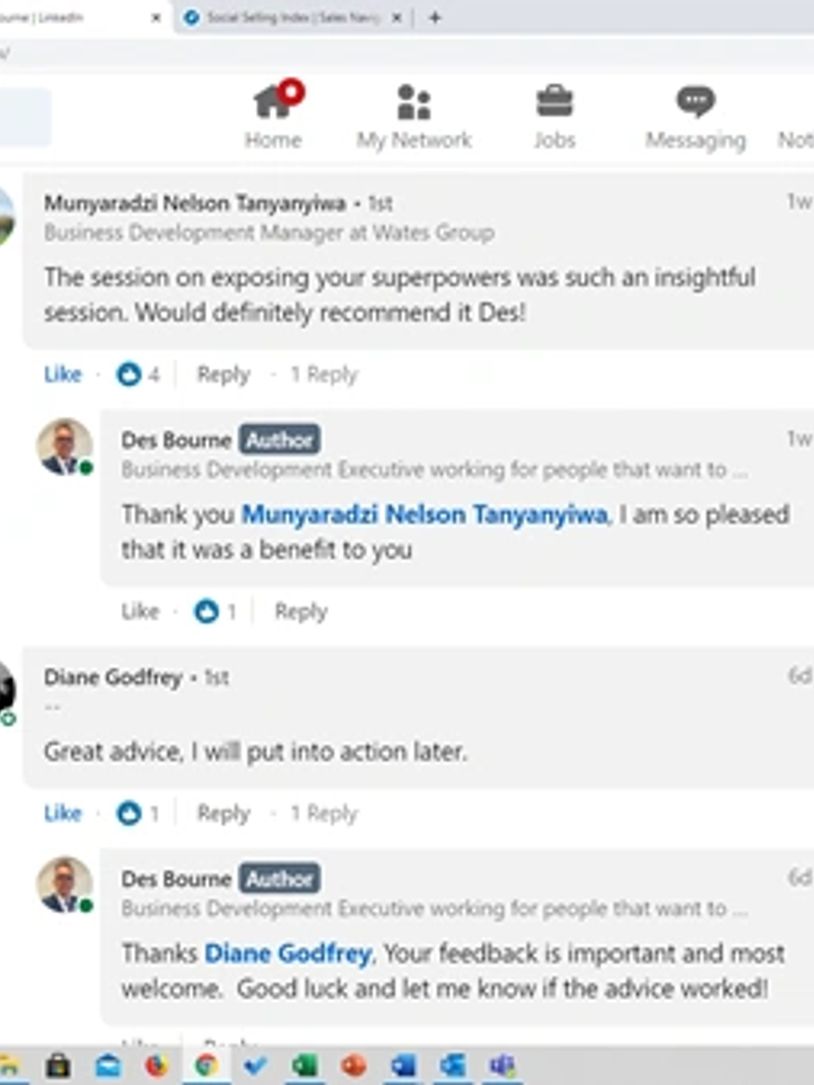This screenshot has width=814, height=1085.
Task: Open a new browser tab
Action: click(434, 18)
